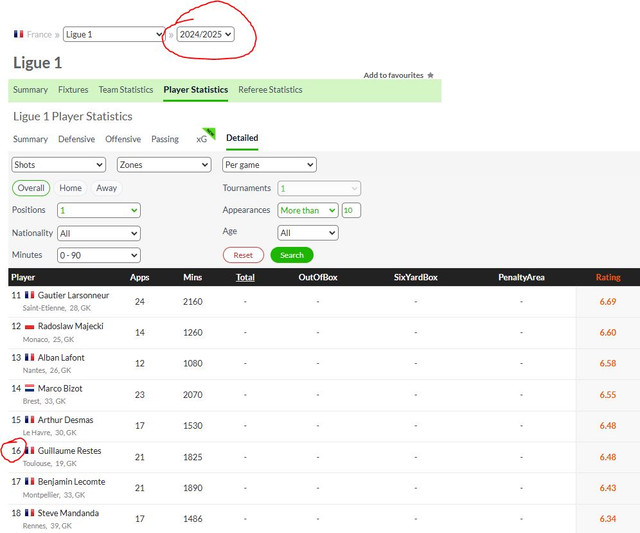Click the Add to favourites star icon
Viewport: 640px width, 533px height.
tap(430, 75)
